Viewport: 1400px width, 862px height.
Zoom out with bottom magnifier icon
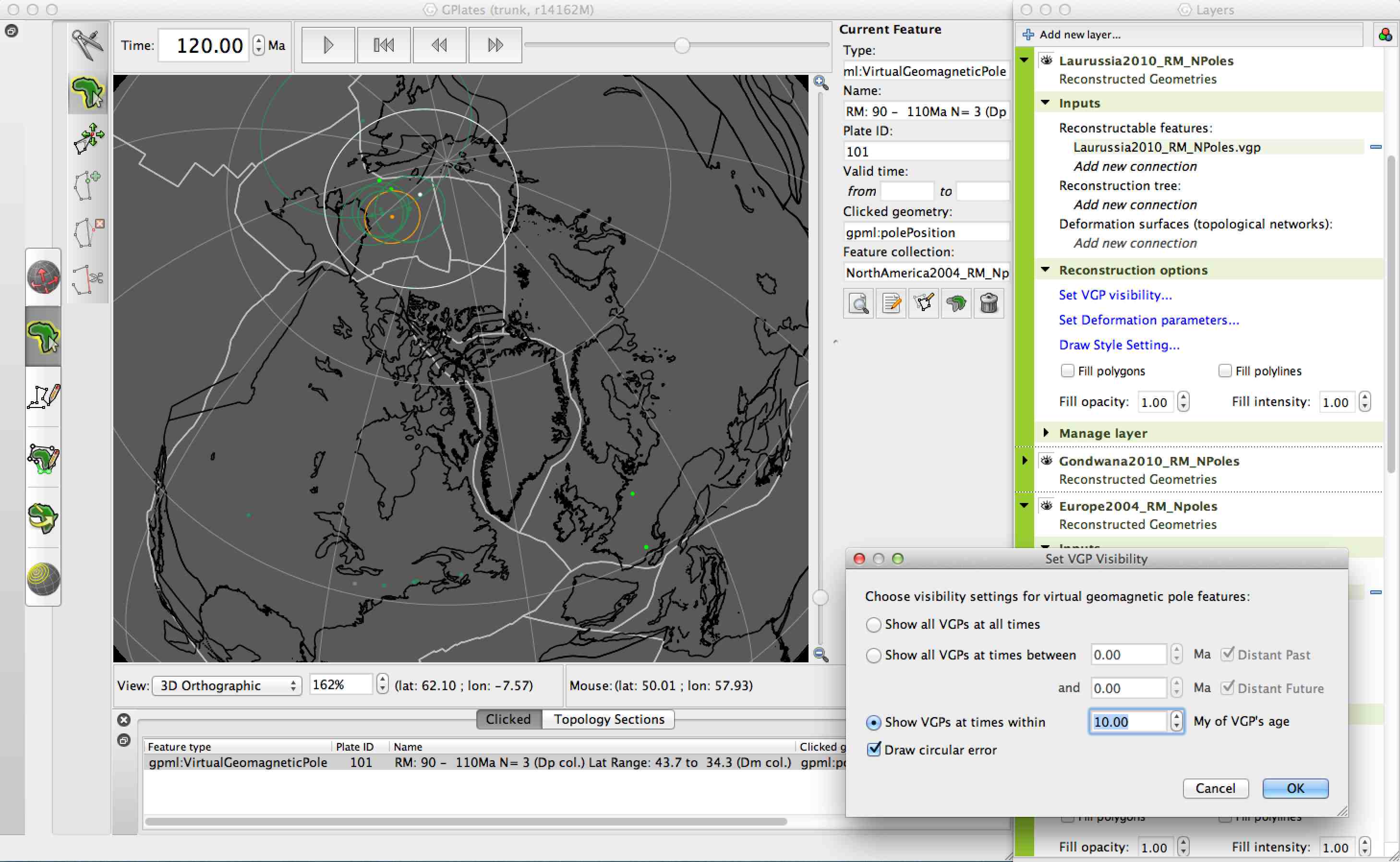pos(821,655)
